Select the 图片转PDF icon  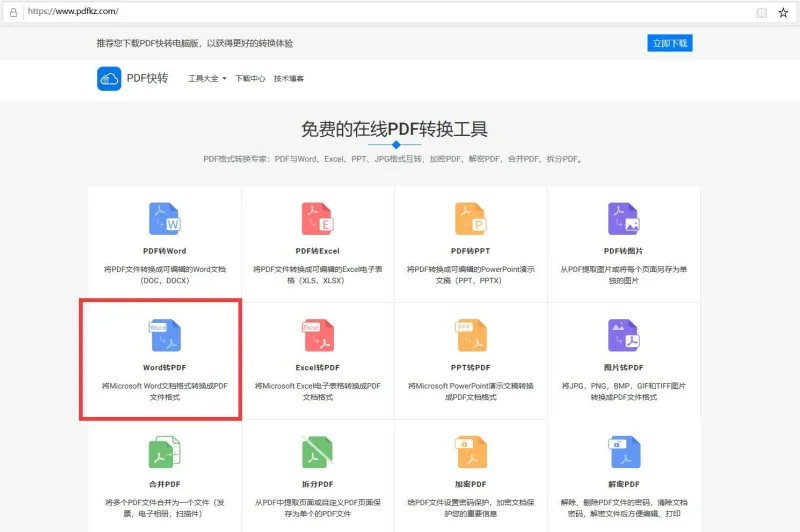[x=623, y=335]
